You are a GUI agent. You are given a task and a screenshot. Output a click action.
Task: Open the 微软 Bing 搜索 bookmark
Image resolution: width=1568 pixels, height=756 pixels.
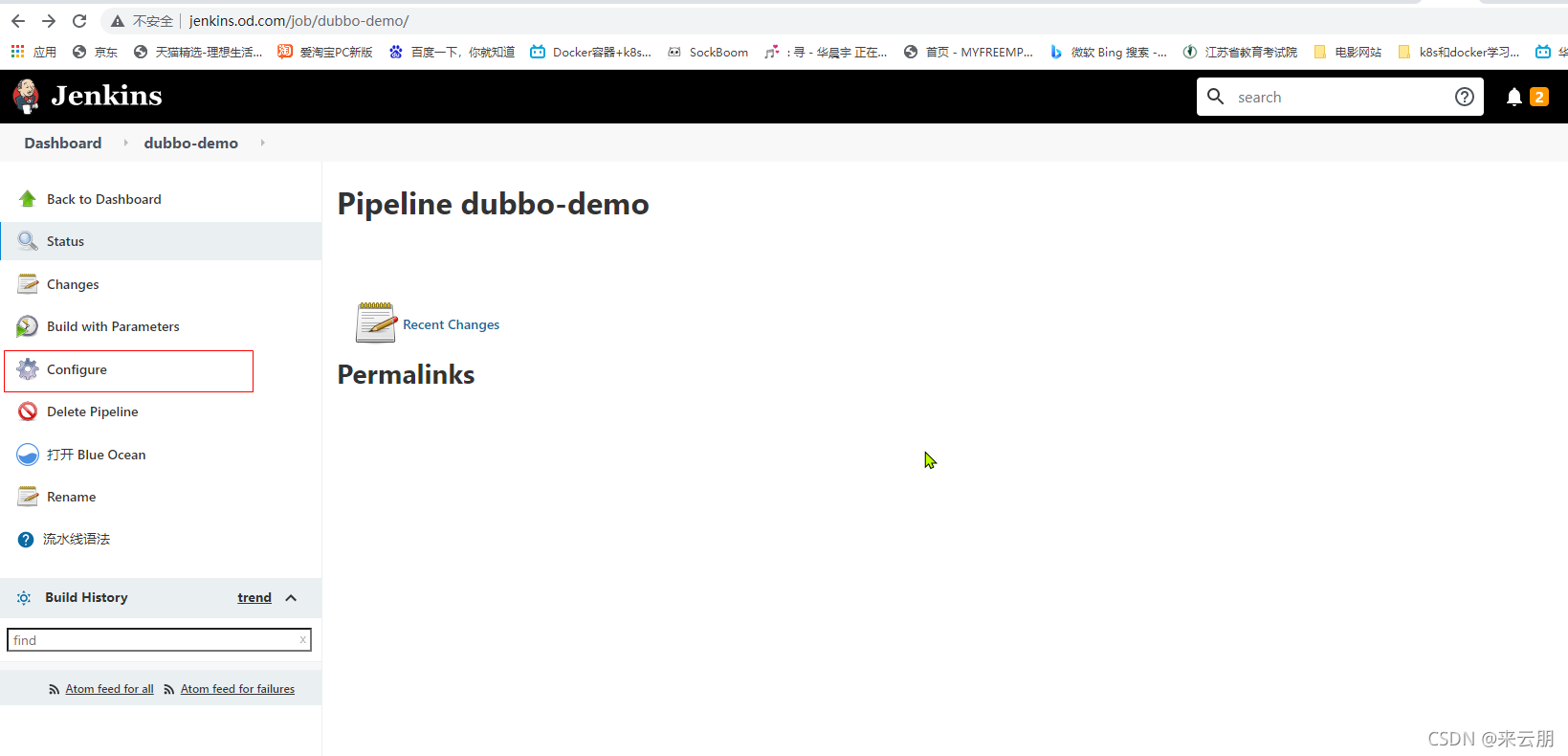coord(1108,52)
